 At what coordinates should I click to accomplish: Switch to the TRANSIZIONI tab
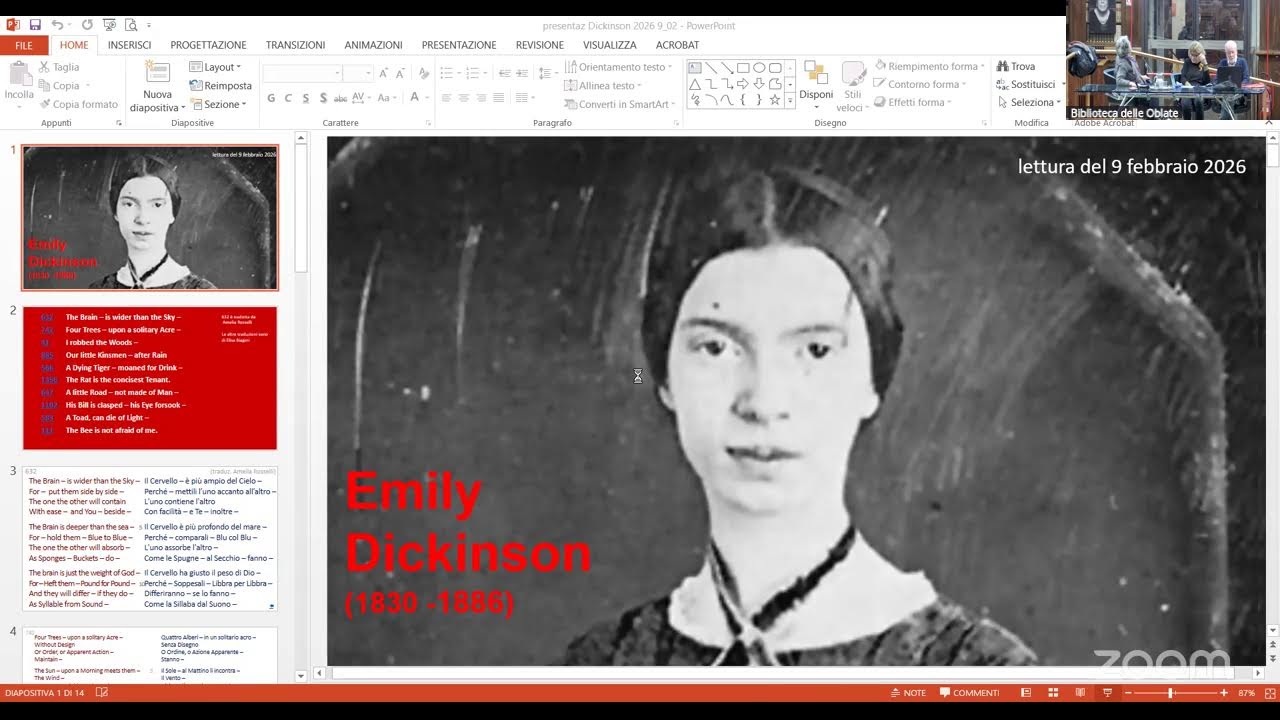click(295, 45)
